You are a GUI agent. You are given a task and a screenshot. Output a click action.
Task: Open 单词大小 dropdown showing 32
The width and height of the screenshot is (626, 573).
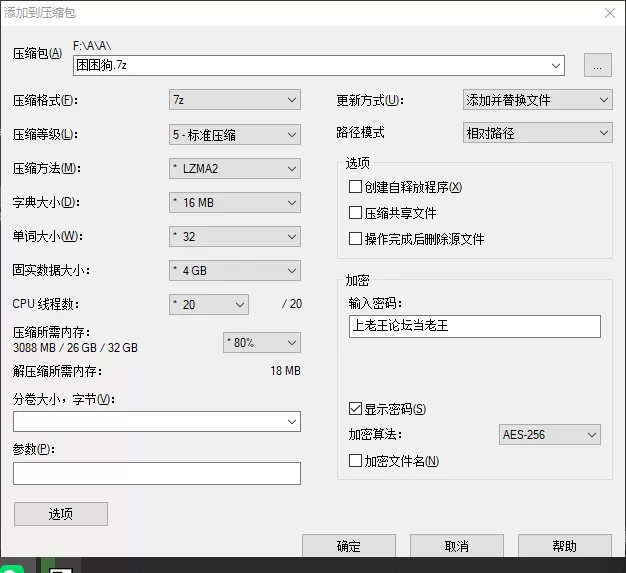pyautogui.click(x=235, y=237)
